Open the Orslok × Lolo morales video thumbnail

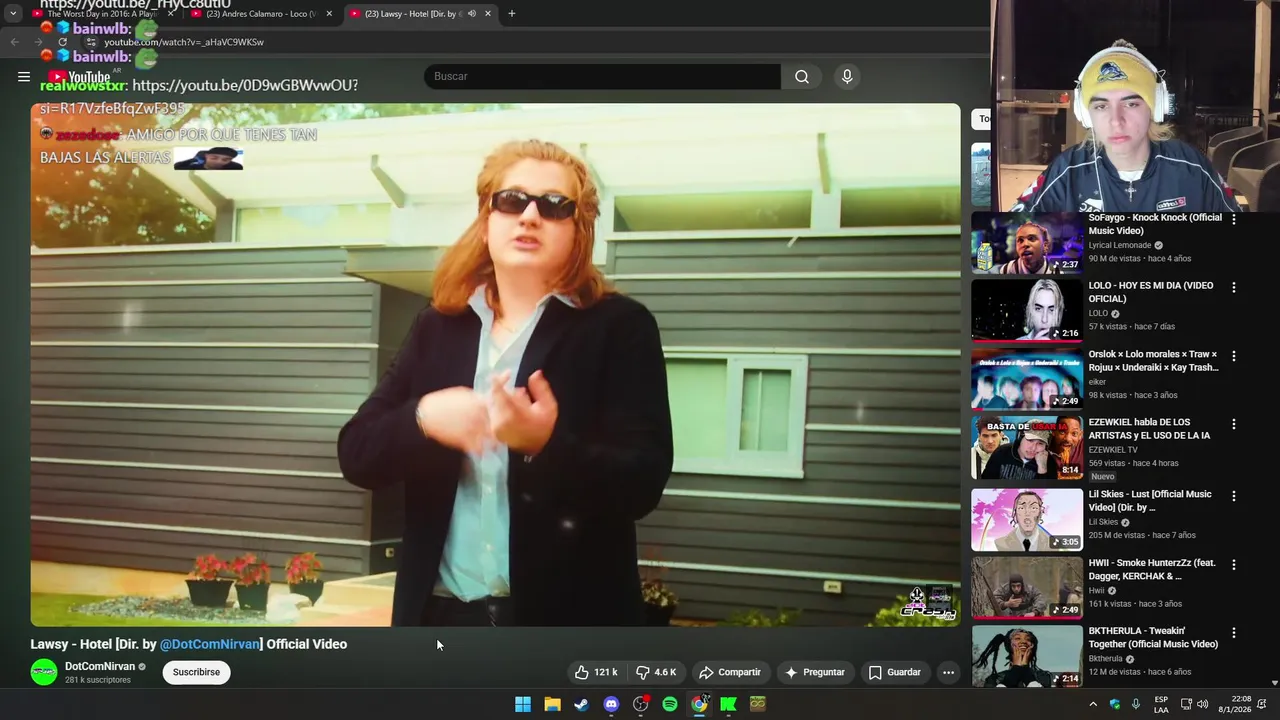[x=1027, y=380]
